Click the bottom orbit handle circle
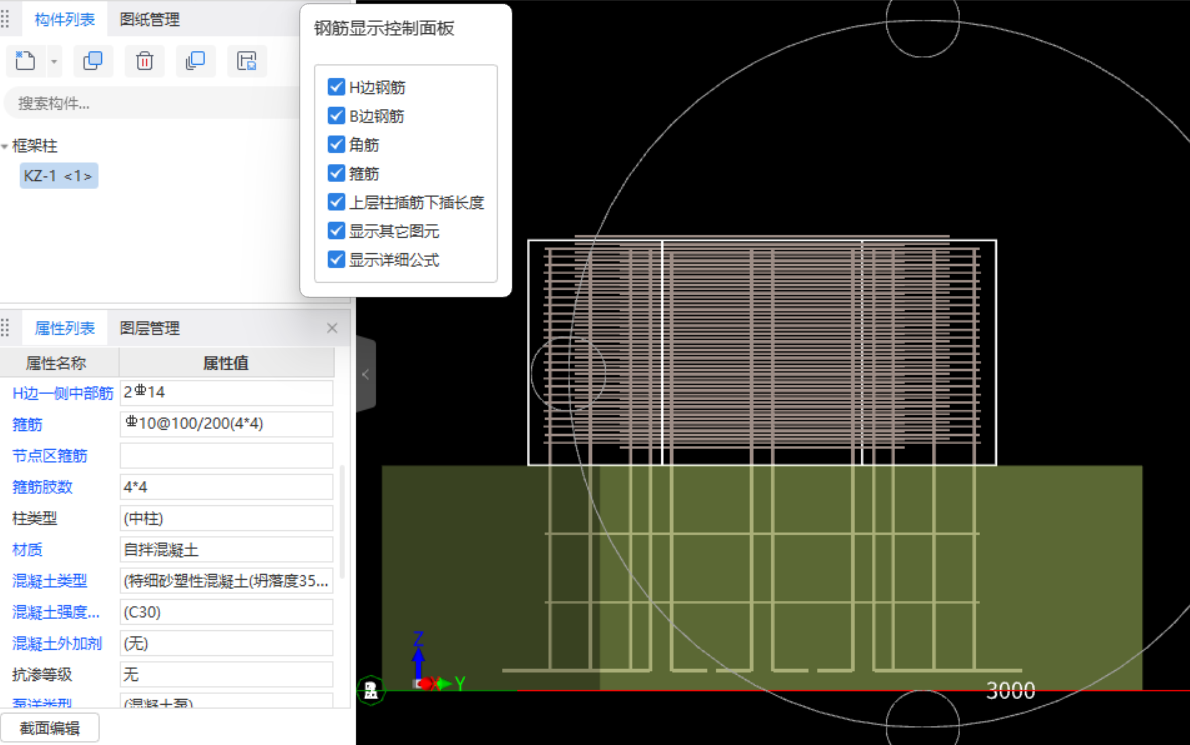Screen dimensions: 1190x745 click(x=923, y=718)
